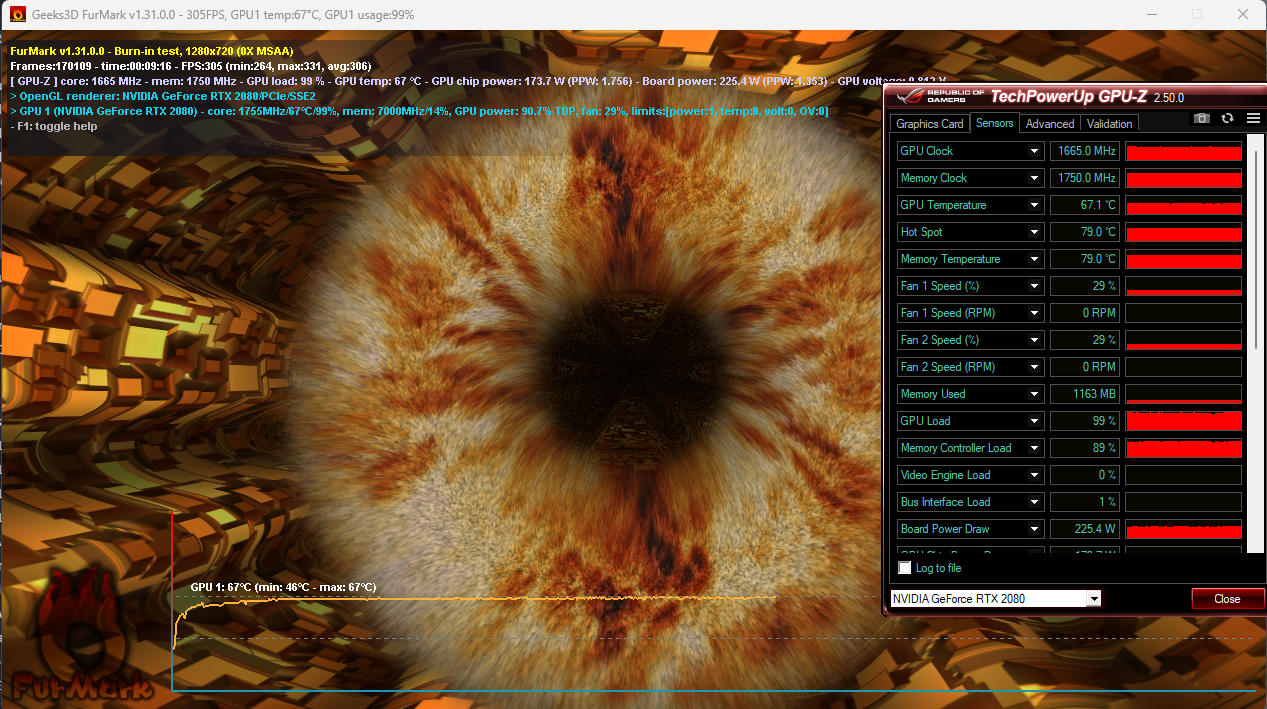Image resolution: width=1267 pixels, height=709 pixels.
Task: Click the Frames and FPS statistics line
Action: point(190,66)
